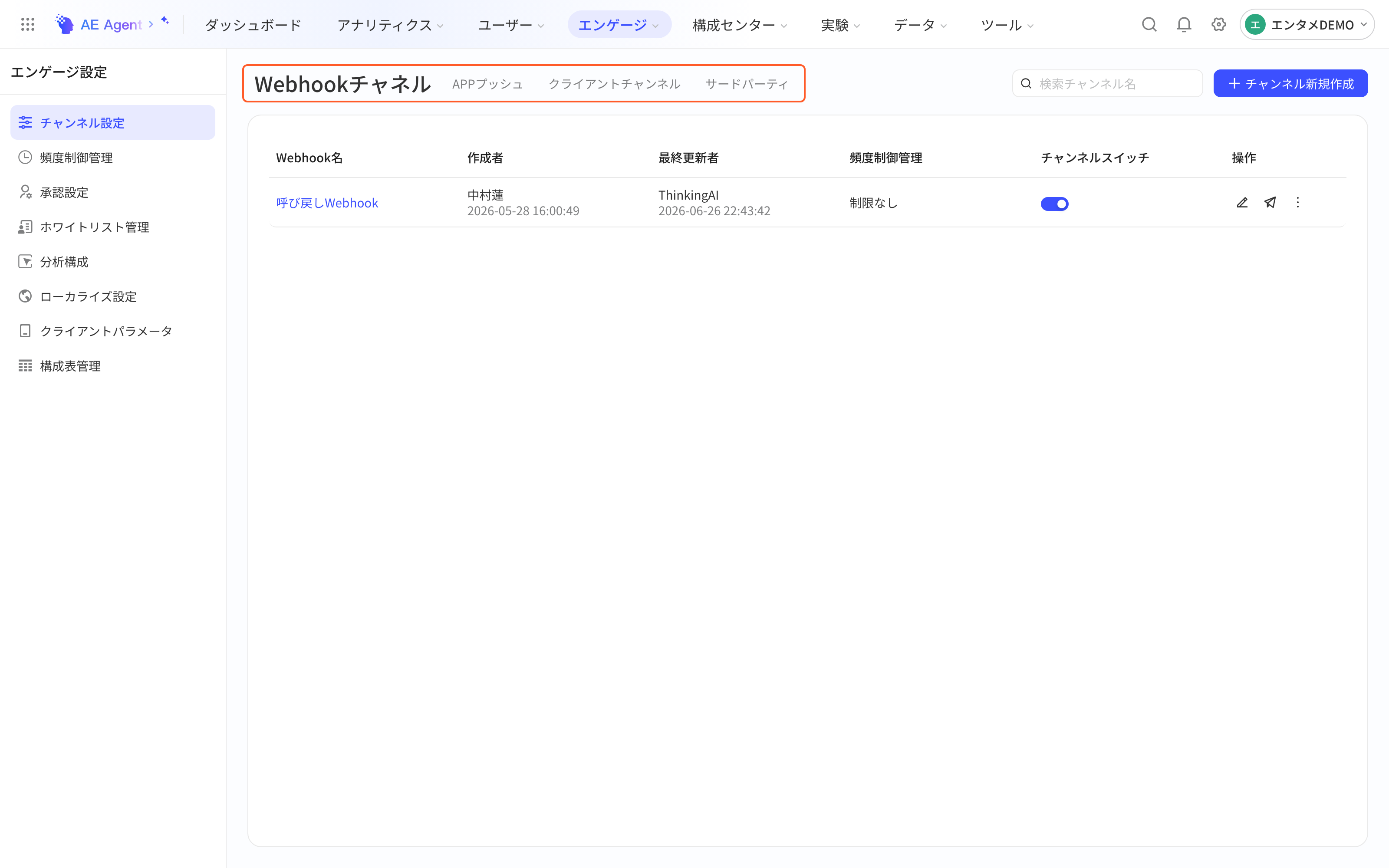The height and width of the screenshot is (868, 1389).
Task: Toggle the 呼び戻しWebhook channel switch off
Action: [1054, 204]
